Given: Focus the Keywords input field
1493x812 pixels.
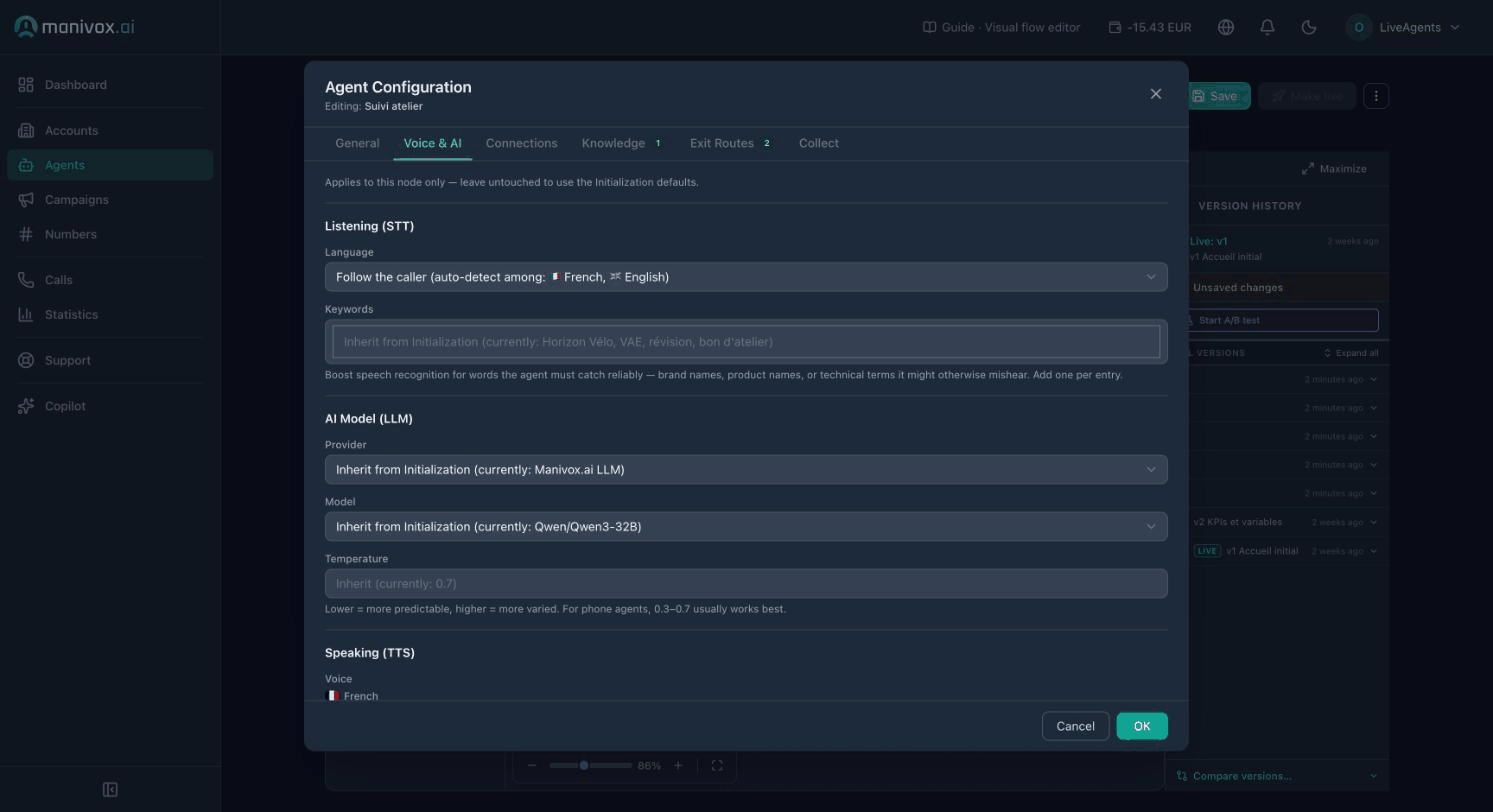Looking at the screenshot, I should click(746, 342).
